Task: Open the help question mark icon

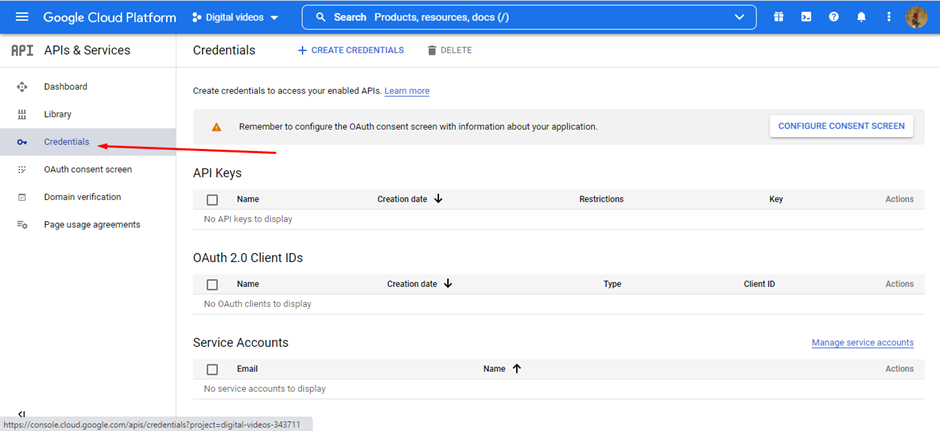Action: 833,17
